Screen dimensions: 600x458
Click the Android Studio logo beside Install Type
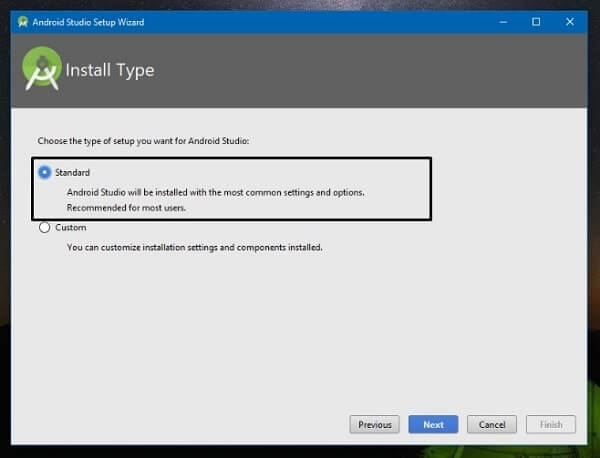[42, 68]
